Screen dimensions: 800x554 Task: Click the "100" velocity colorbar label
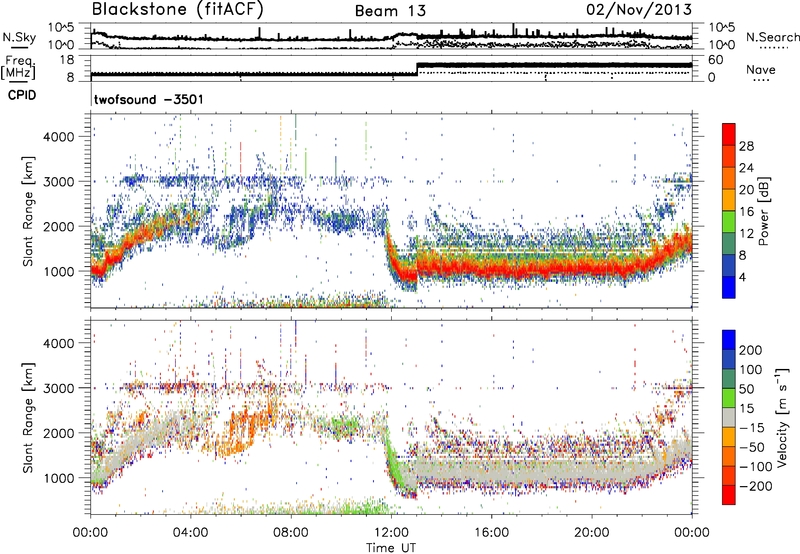[x=751, y=369]
